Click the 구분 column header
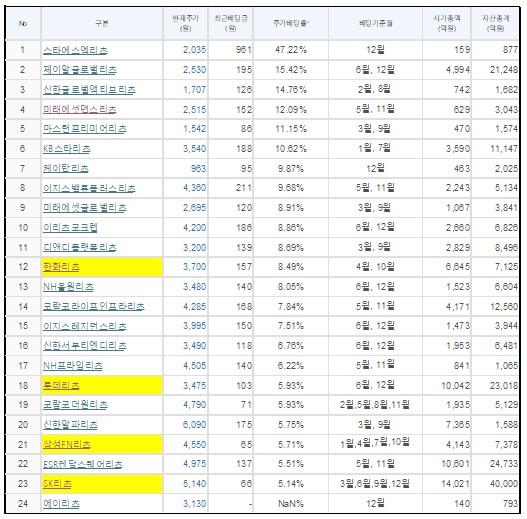Screen dimensions: 527x519 (102, 23)
